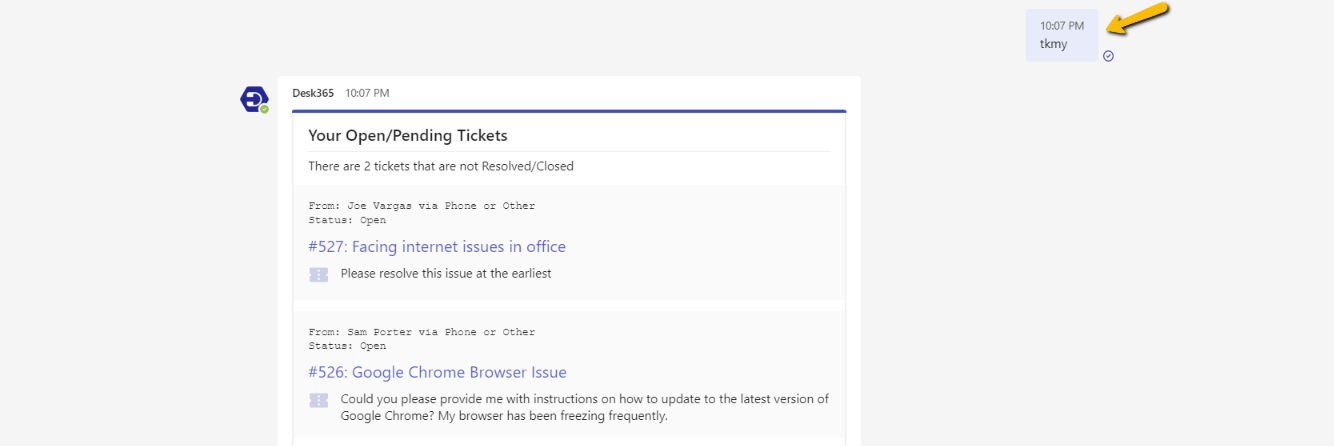Open ticket #527 Facing internet issues in office
1334x446 pixels.
pos(437,247)
